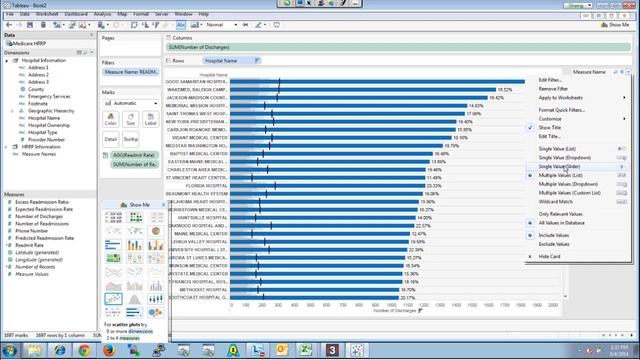Image resolution: width=640 pixels, height=360 pixels.
Task: Open the Marks type Automatic dropdown
Action: click(x=131, y=103)
